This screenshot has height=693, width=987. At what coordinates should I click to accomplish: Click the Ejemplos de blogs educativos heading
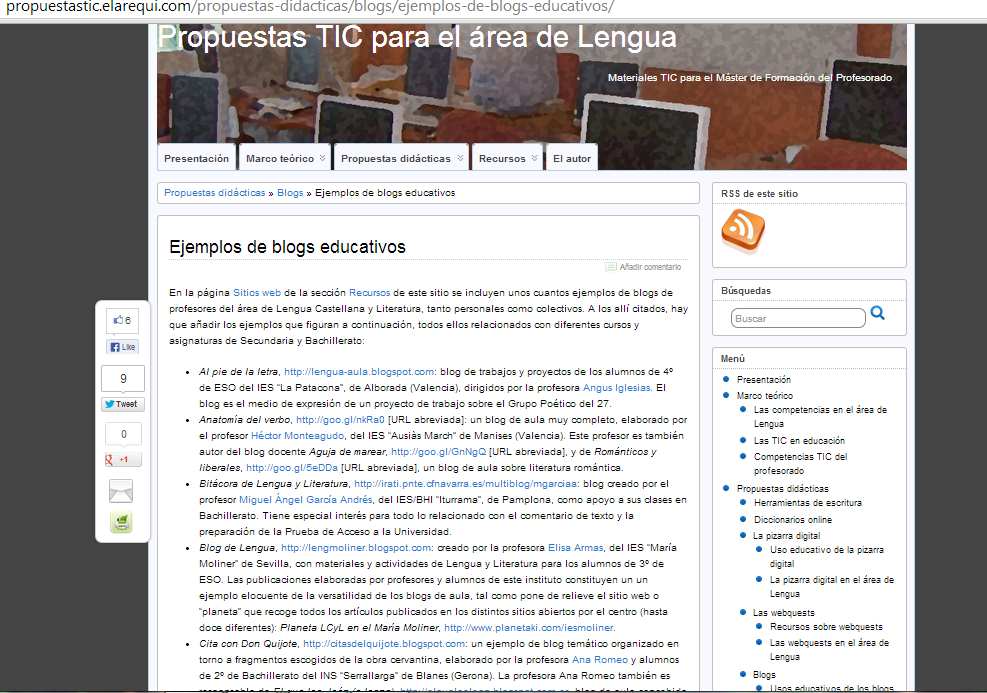click(x=287, y=247)
